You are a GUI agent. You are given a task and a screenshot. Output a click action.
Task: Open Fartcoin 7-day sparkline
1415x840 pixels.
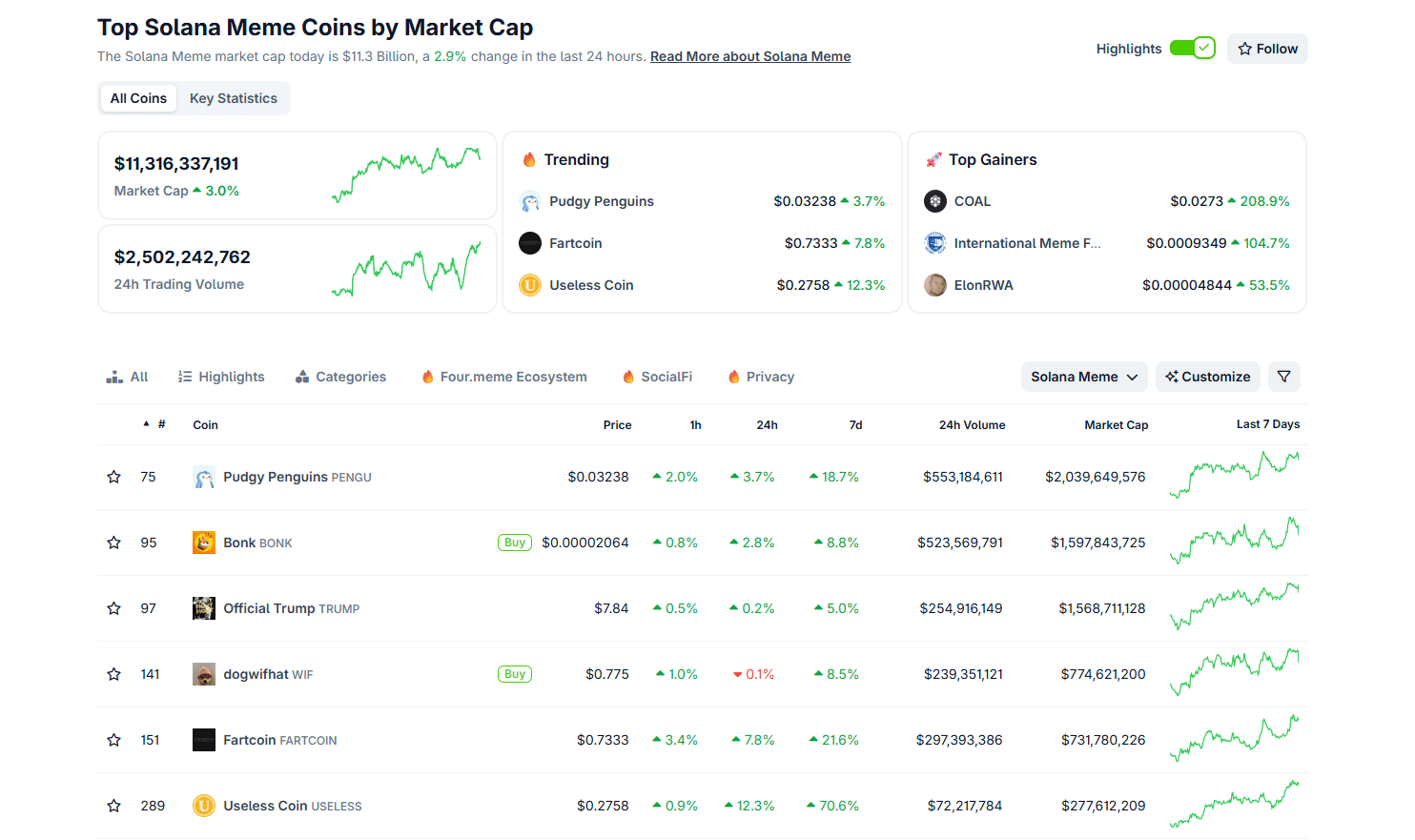[x=1235, y=738]
